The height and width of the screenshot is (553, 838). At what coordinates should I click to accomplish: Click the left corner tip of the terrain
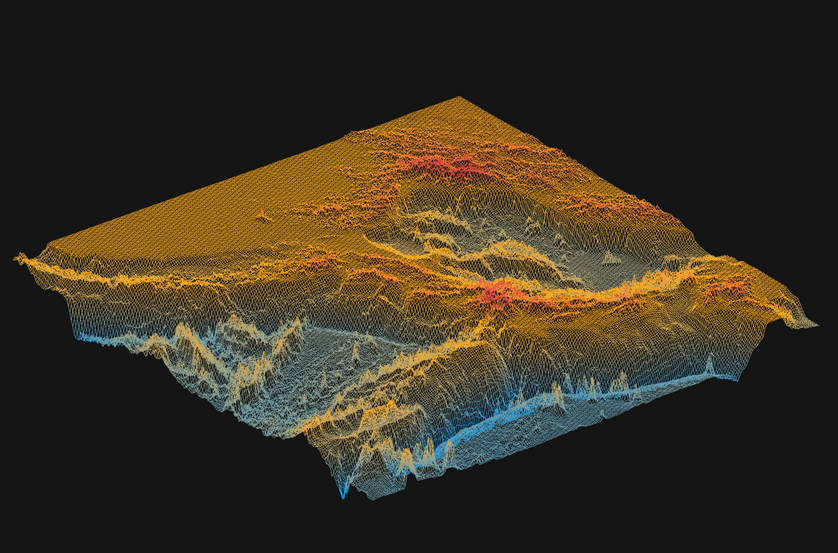click(17, 258)
